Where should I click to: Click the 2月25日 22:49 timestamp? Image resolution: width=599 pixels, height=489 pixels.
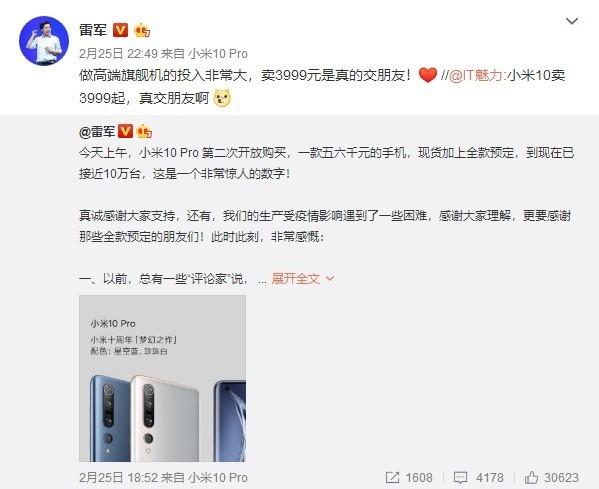(x=118, y=53)
